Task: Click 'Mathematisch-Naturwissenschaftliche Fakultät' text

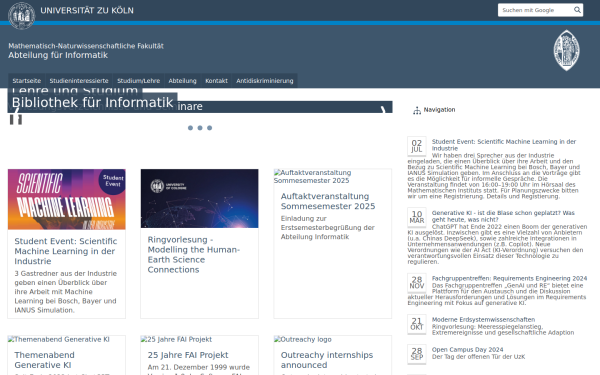Action: click(x=86, y=46)
